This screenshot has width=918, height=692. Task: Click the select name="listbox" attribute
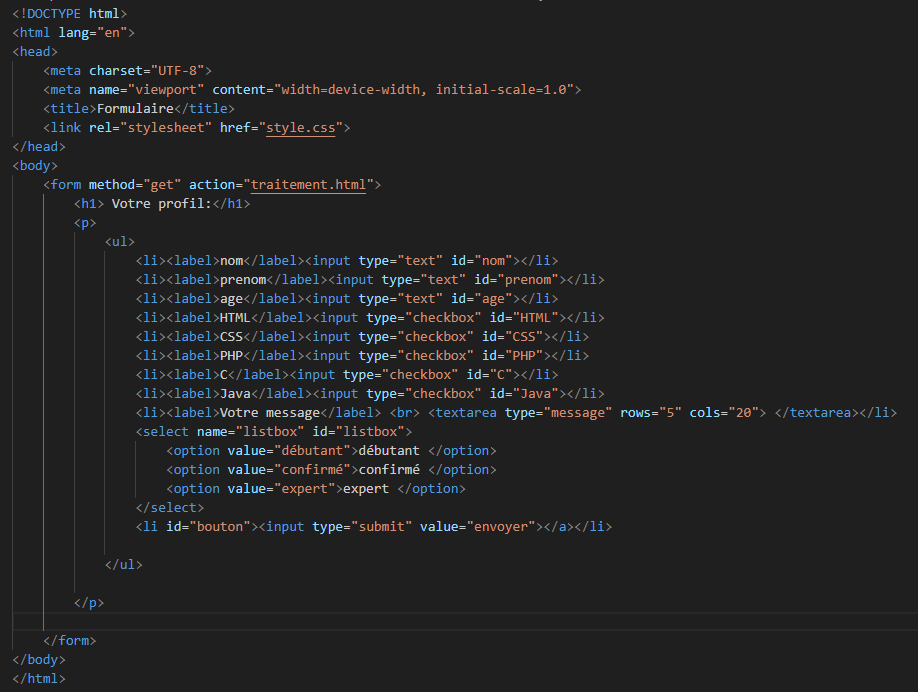click(x=250, y=432)
